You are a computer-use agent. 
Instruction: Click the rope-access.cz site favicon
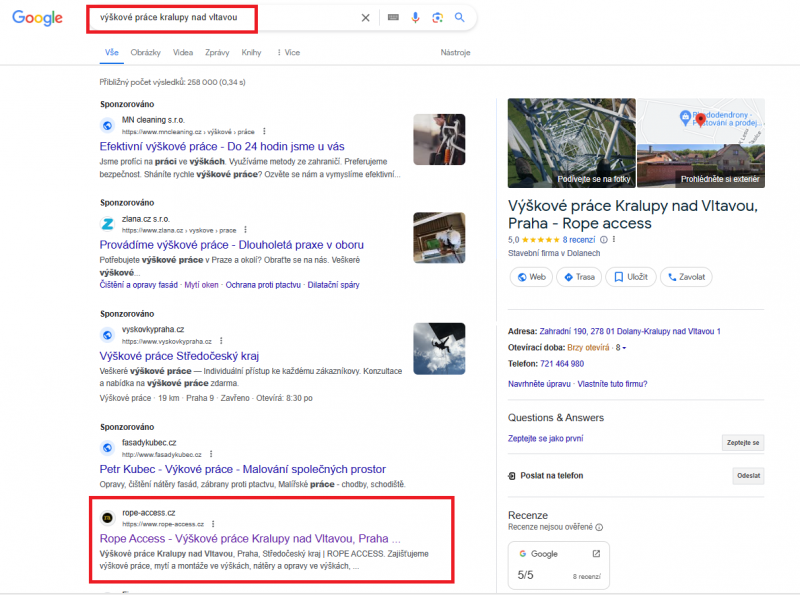[108, 518]
